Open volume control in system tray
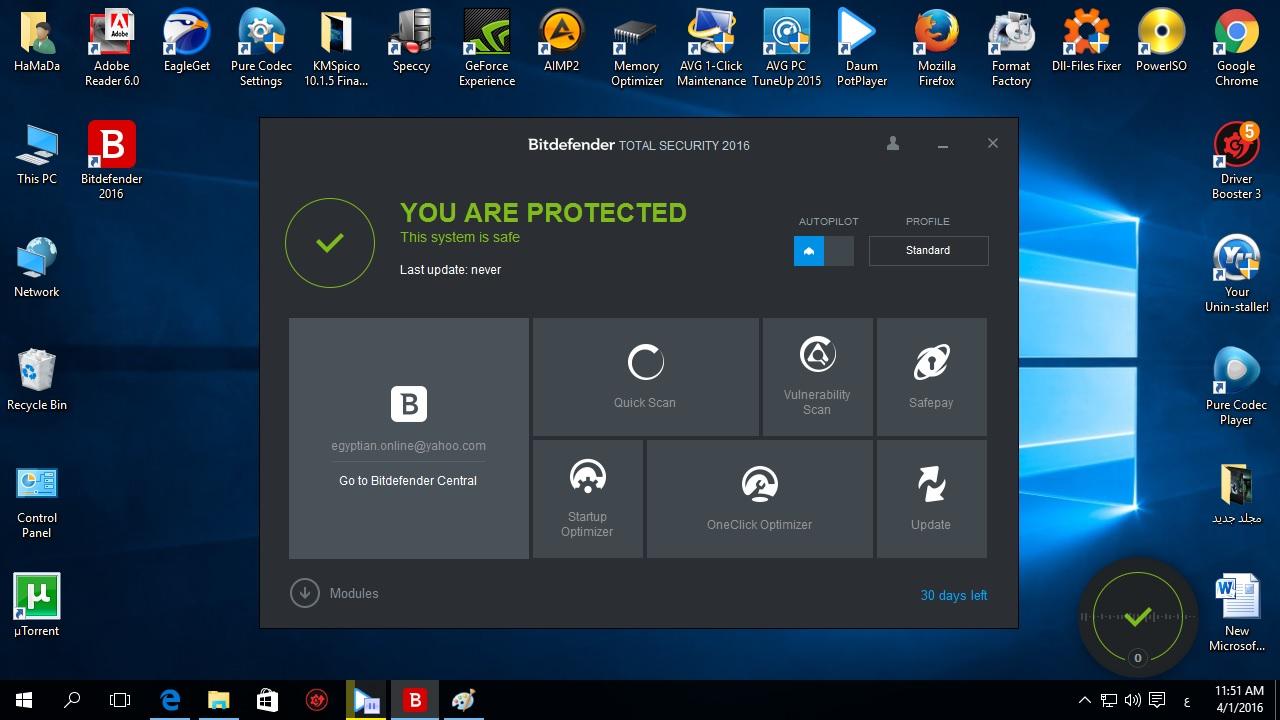The height and width of the screenshot is (720, 1280). point(1133,700)
